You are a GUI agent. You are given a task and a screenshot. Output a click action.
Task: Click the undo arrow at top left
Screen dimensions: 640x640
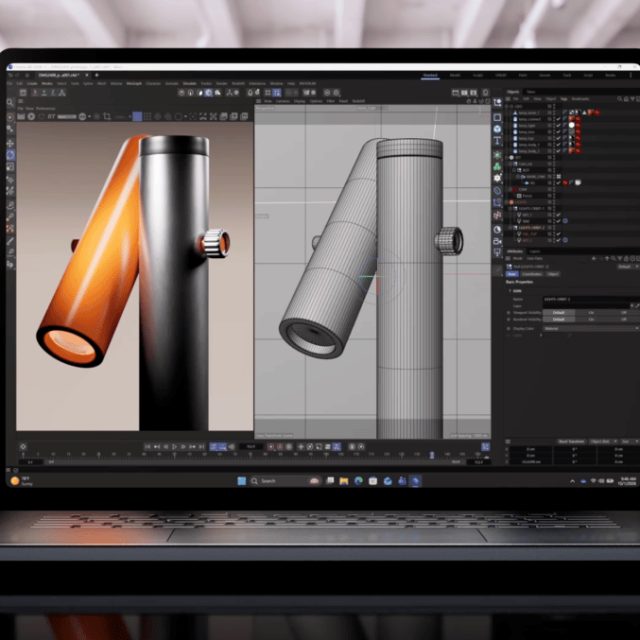[11, 76]
